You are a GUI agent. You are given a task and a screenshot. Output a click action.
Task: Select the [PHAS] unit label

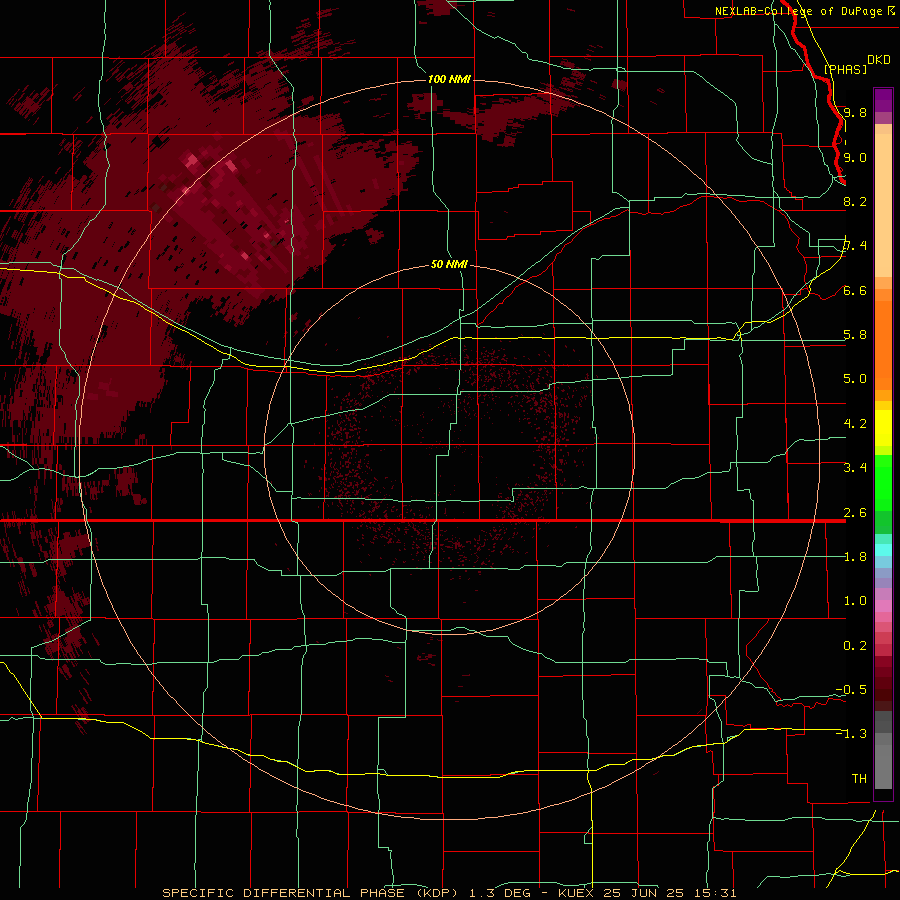845,69
